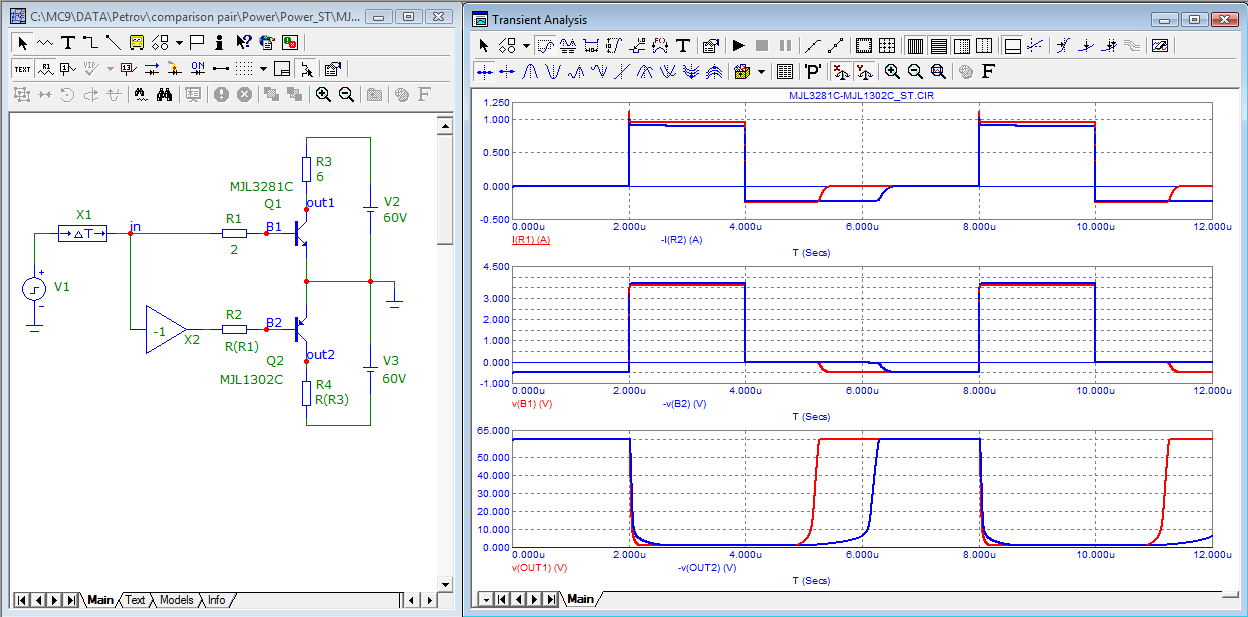
Task: Select the Inflection cursor mode
Action: click(621, 71)
